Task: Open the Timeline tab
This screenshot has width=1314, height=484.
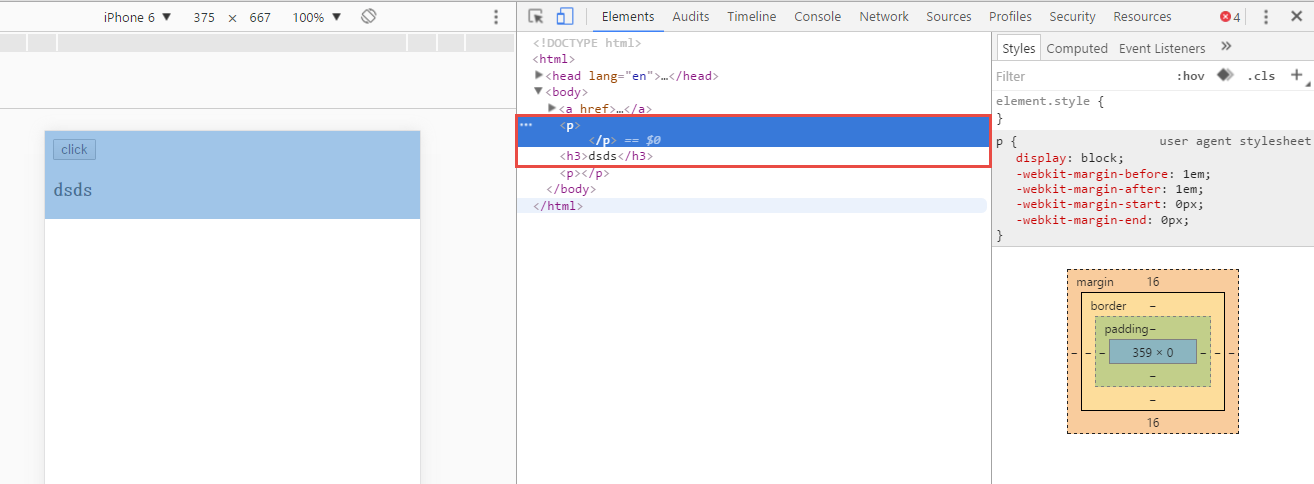Action: click(x=751, y=17)
